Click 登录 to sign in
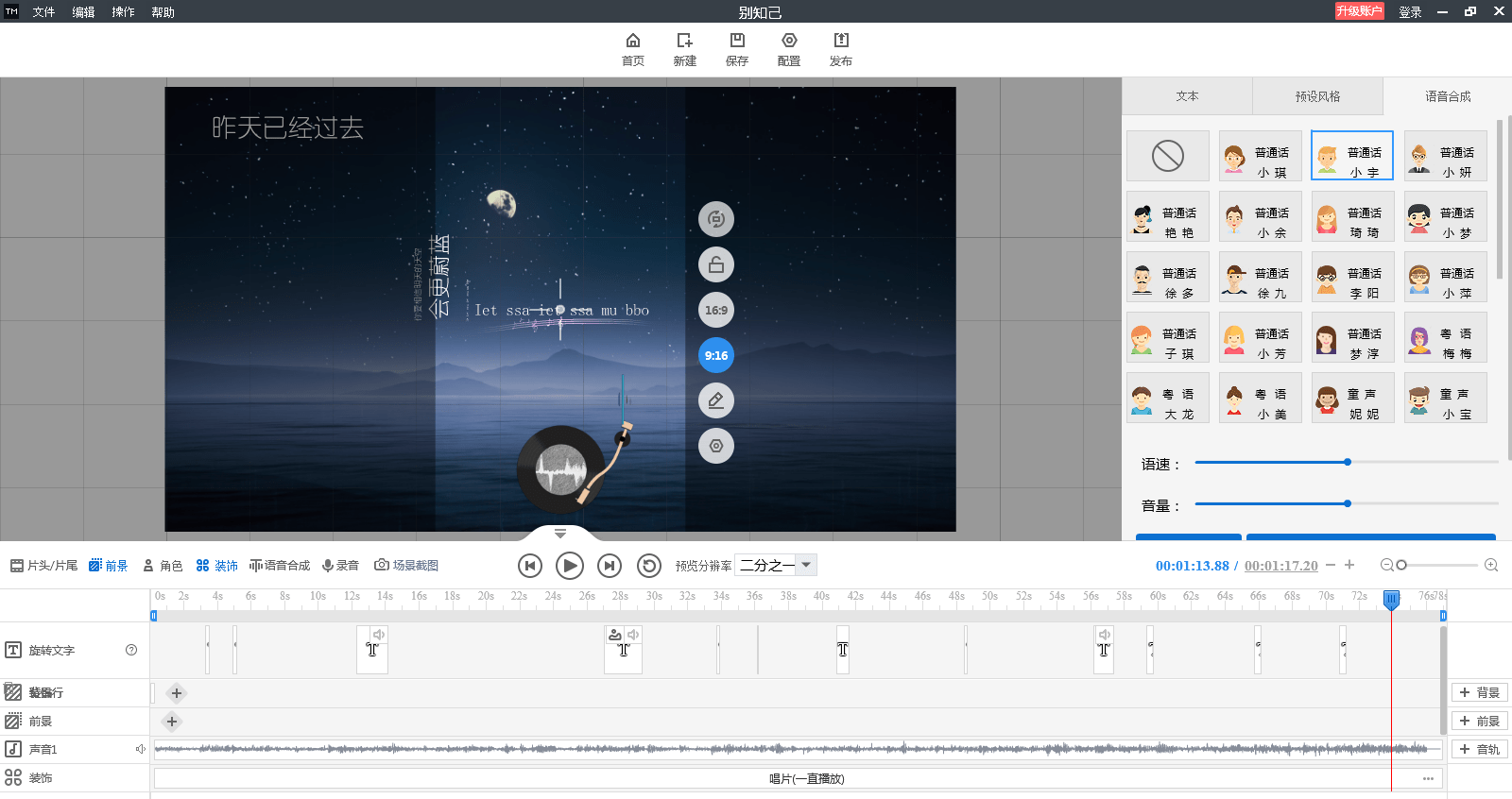This screenshot has height=799, width=1512. (x=1410, y=12)
